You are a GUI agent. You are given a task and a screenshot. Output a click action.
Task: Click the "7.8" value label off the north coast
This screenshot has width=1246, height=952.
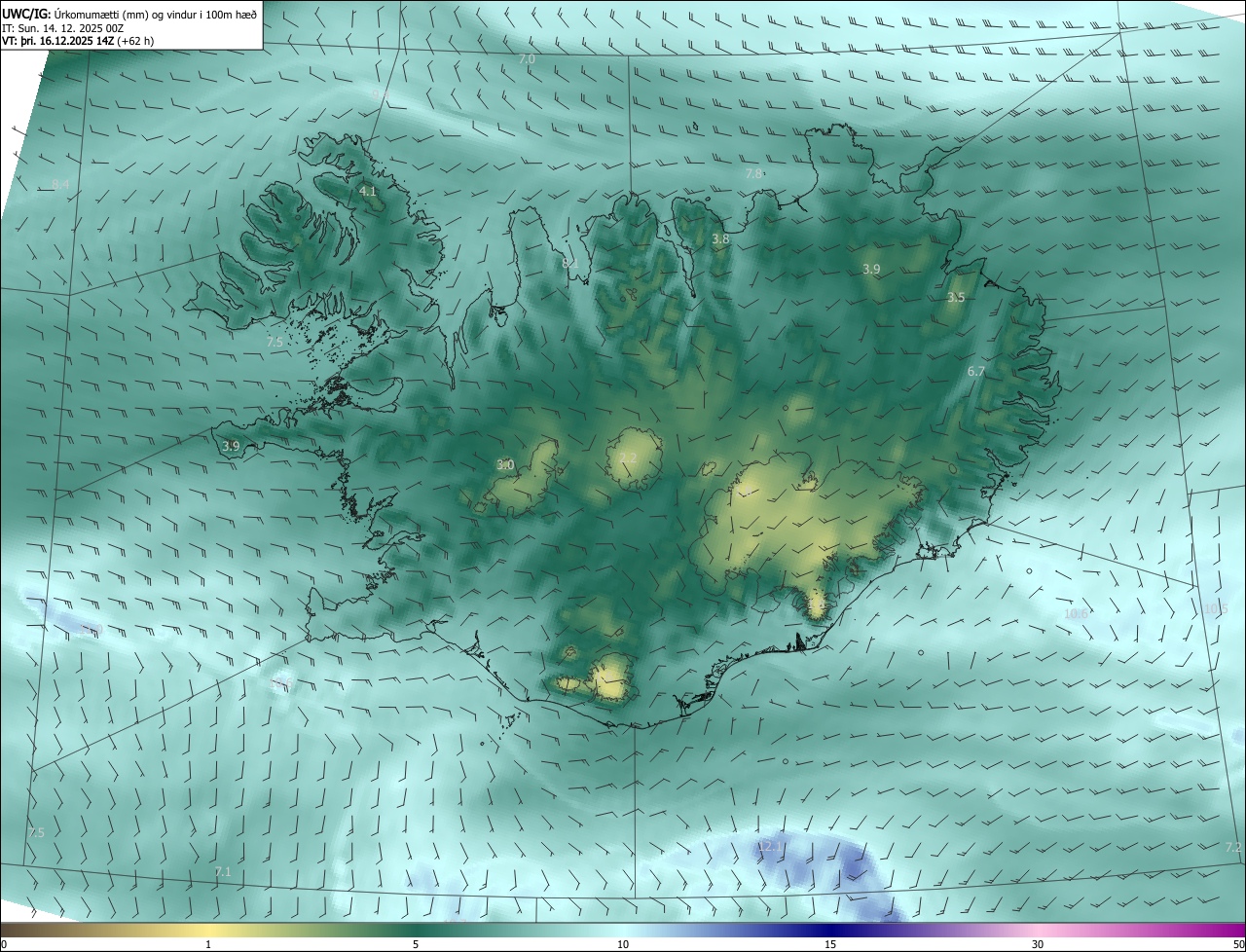tap(754, 173)
